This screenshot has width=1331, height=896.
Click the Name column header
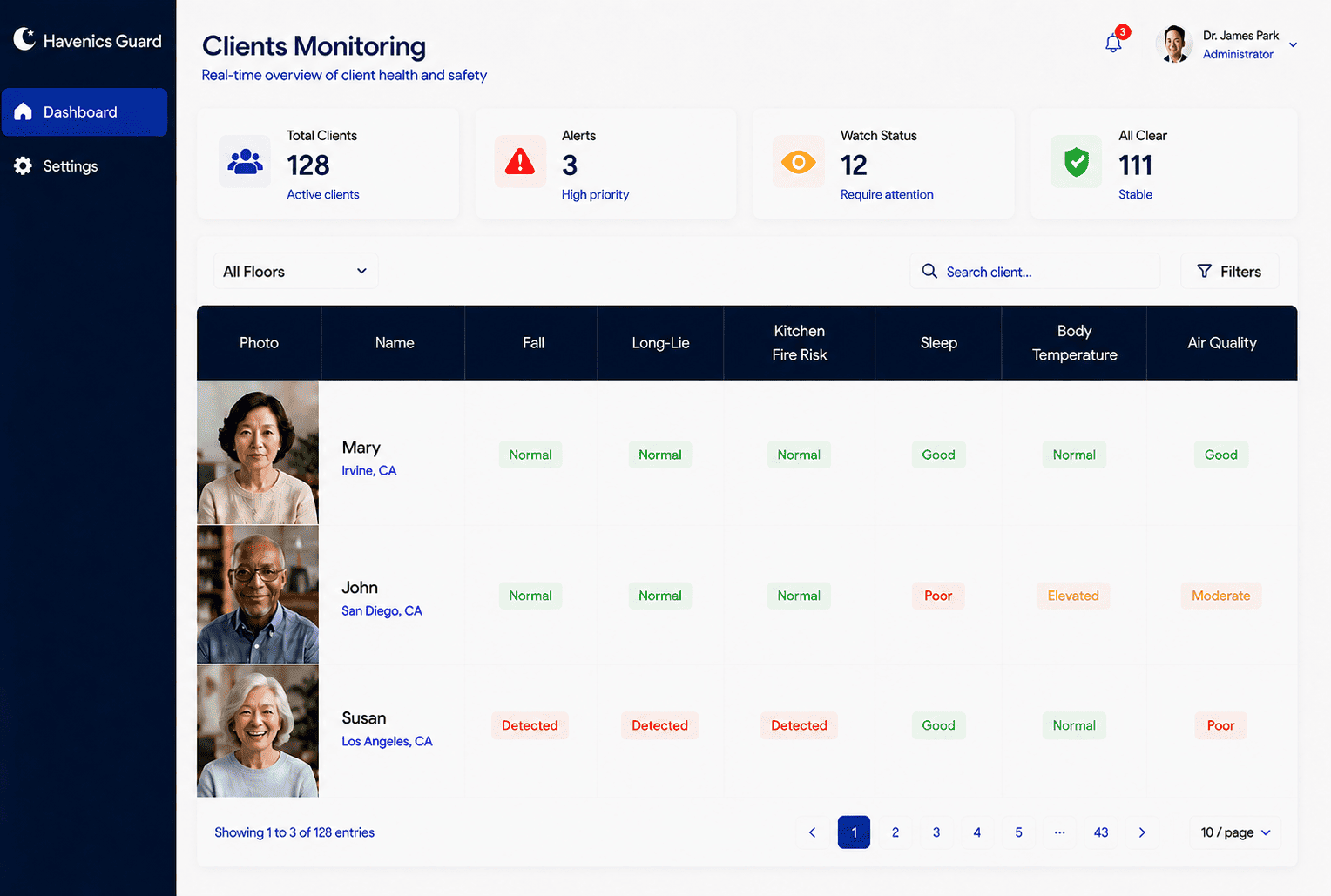click(394, 343)
